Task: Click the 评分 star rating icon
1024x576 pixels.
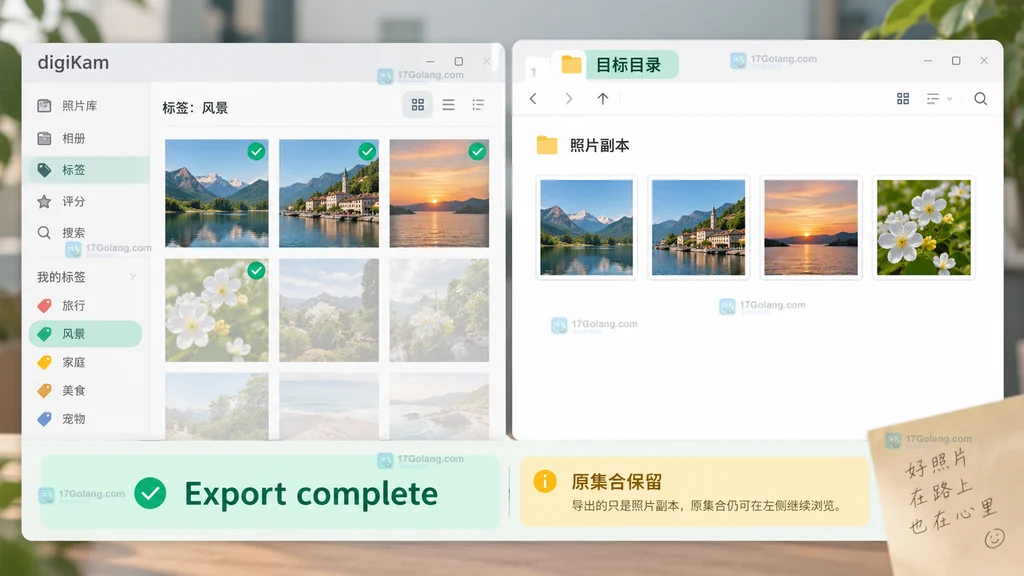Action: [x=44, y=201]
